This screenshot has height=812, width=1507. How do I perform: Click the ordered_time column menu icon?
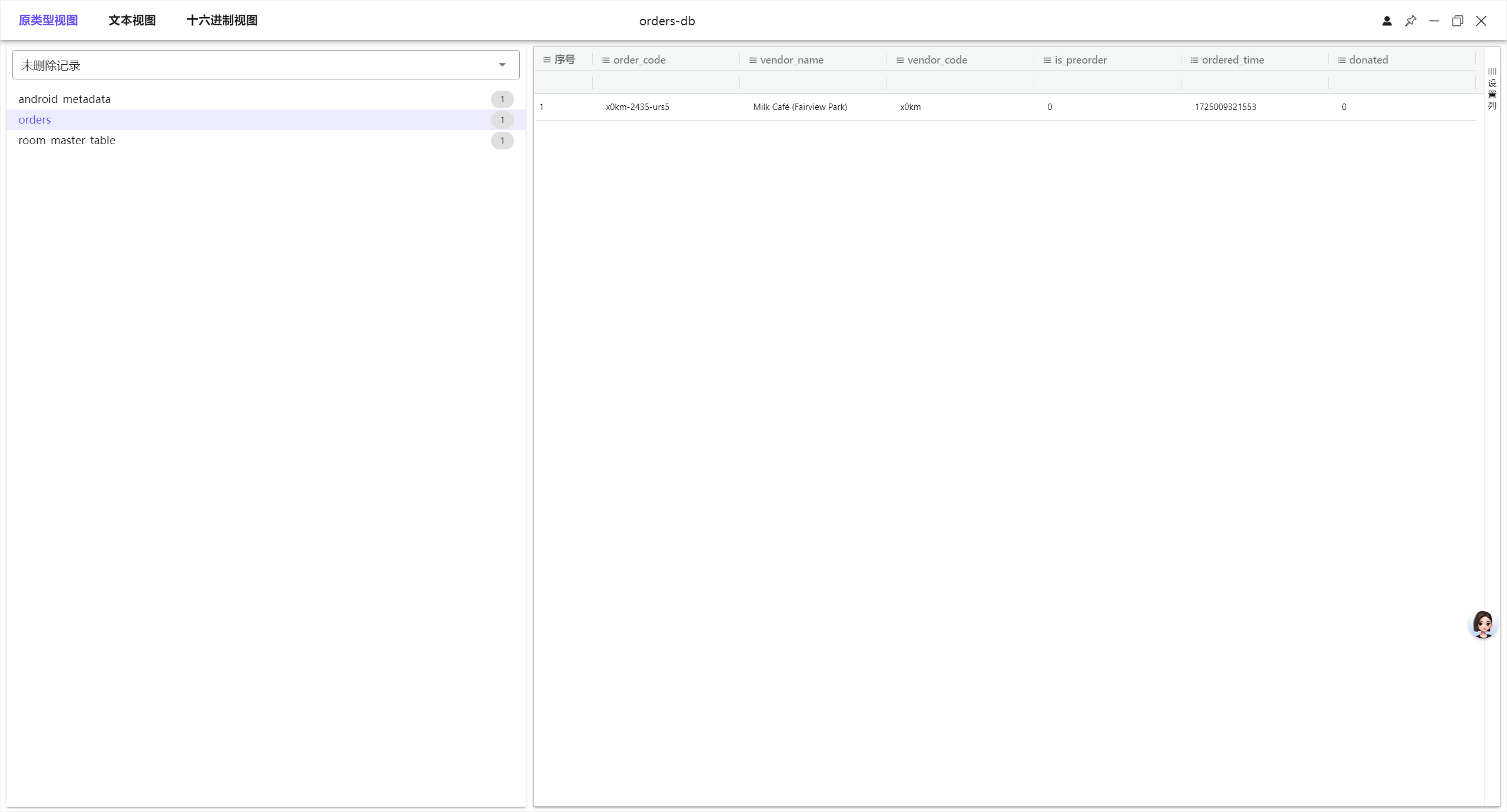1194,60
